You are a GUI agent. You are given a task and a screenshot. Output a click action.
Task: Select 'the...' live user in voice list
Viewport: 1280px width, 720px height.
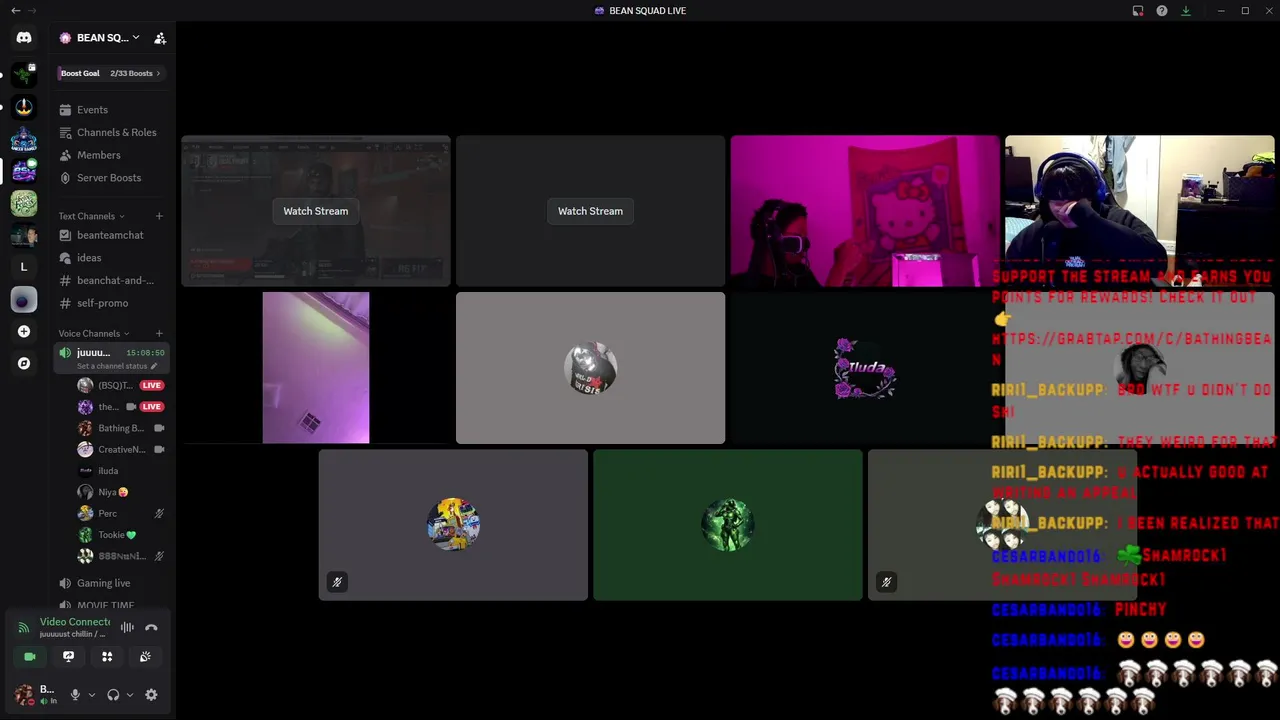coord(122,407)
